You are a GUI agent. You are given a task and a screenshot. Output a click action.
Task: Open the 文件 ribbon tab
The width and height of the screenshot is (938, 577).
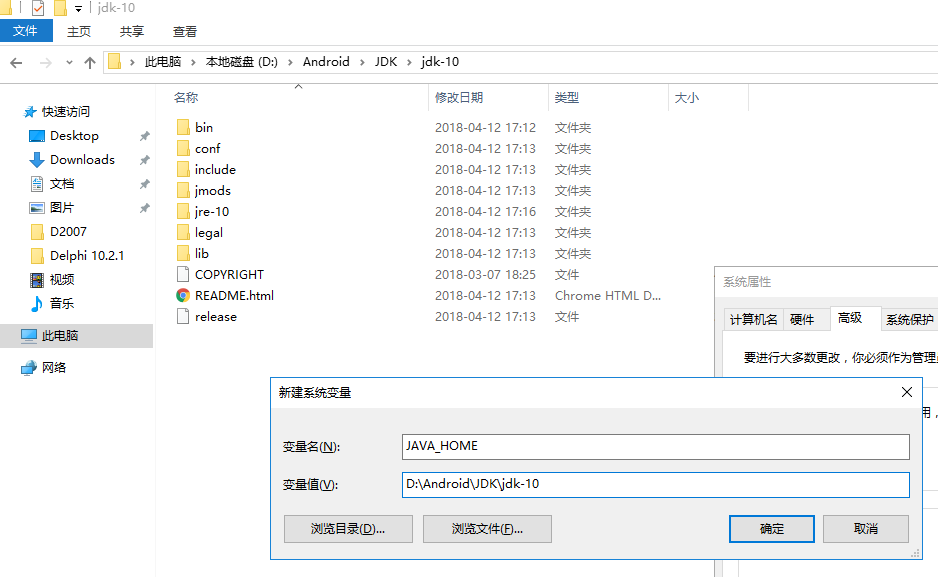tap(26, 31)
